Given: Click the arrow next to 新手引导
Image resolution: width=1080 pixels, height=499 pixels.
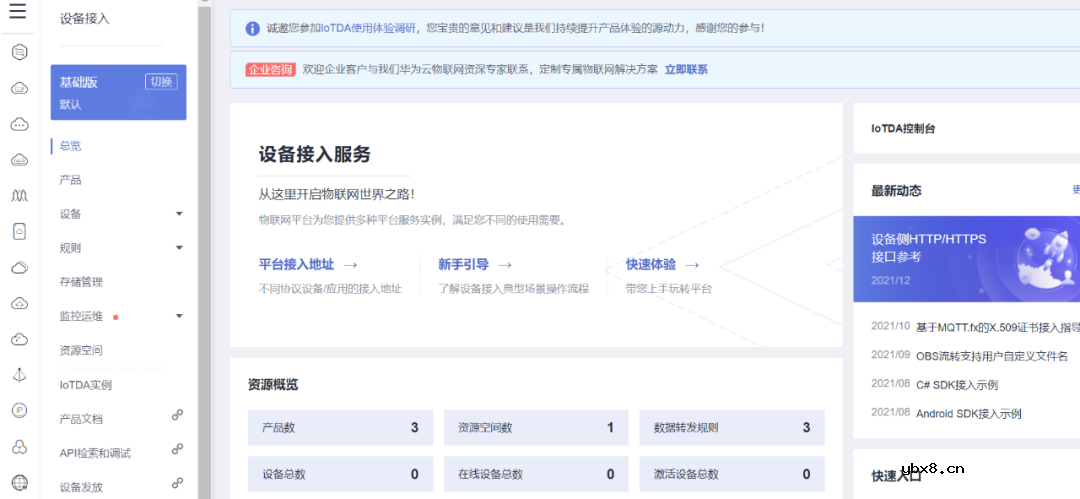Looking at the screenshot, I should 505,265.
